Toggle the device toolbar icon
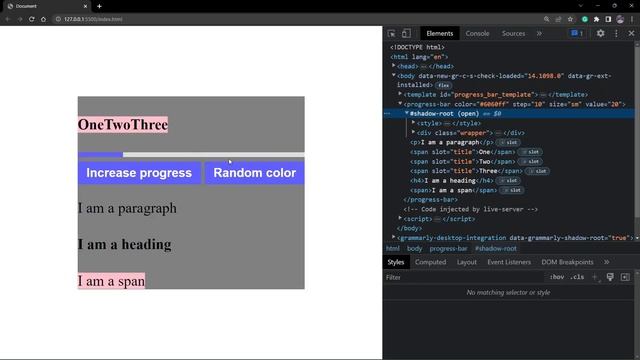The width and height of the screenshot is (640, 360). (406, 33)
